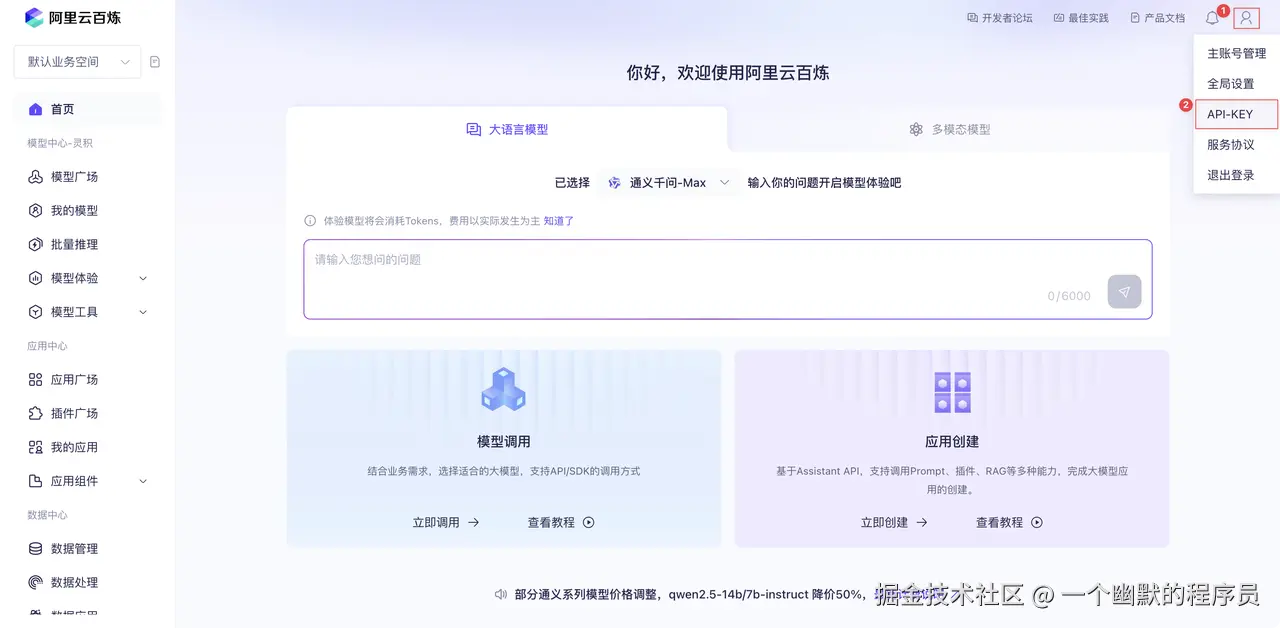Click the 我的模型 sidebar icon
This screenshot has width=1280, height=628.
[35, 211]
